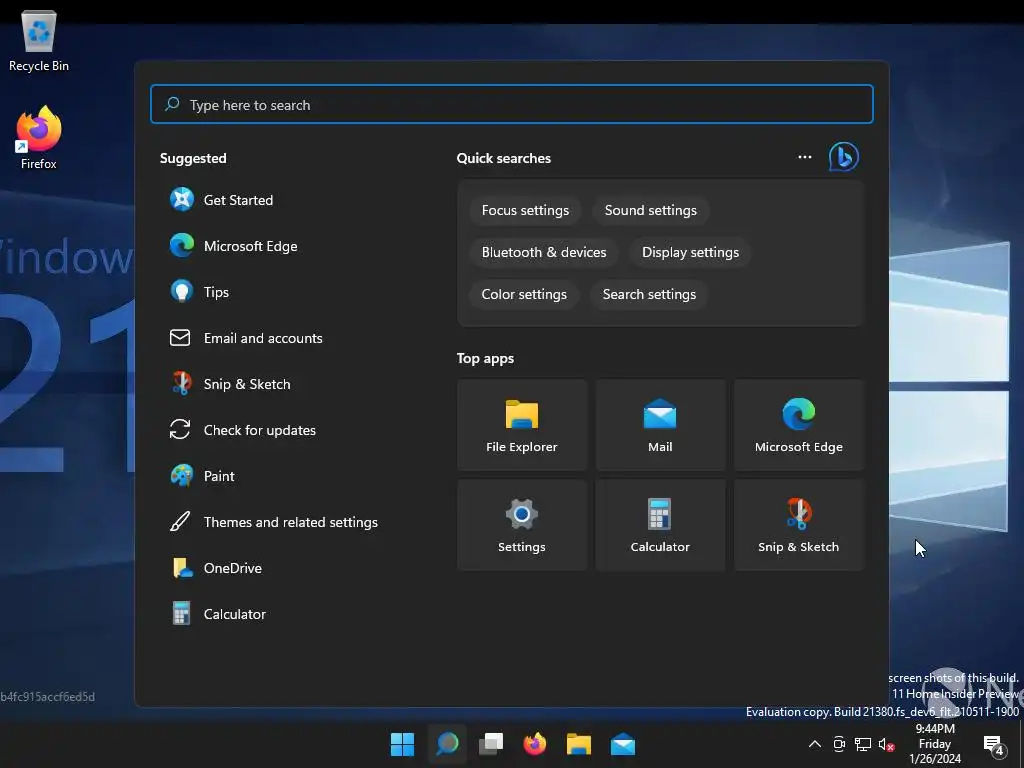Launch Firefox from the taskbar
The width and height of the screenshot is (1024, 768).
(x=535, y=744)
